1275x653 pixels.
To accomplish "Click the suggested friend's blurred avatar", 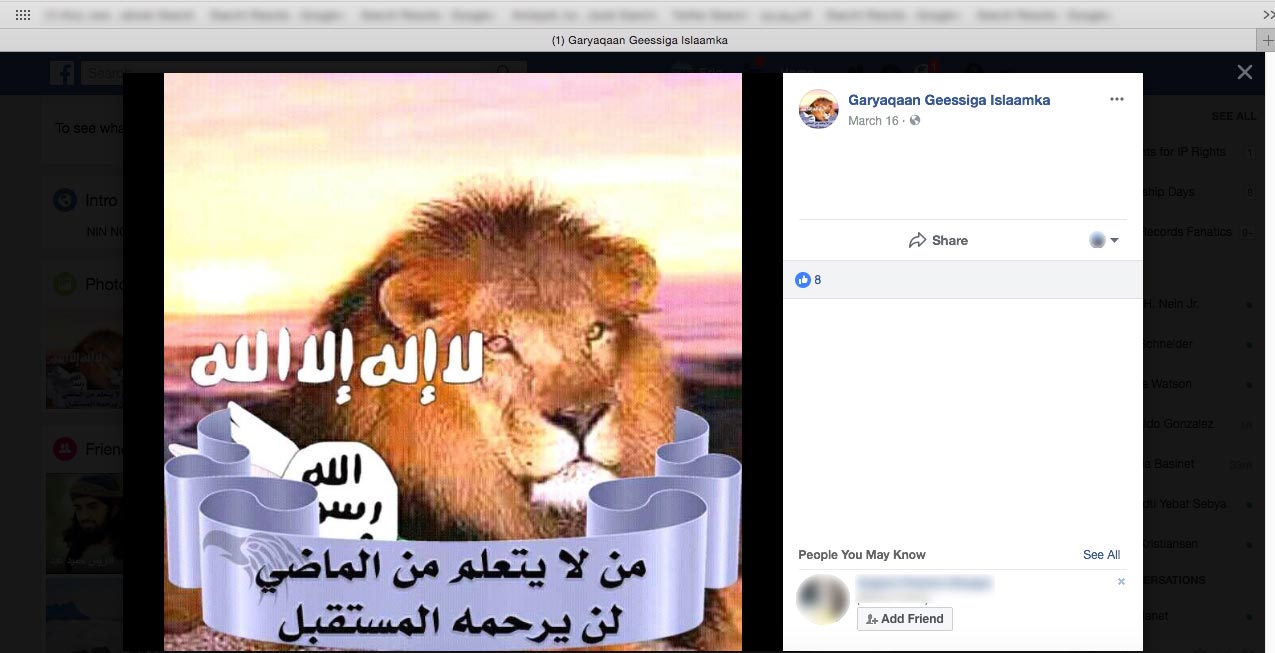I will coord(823,599).
